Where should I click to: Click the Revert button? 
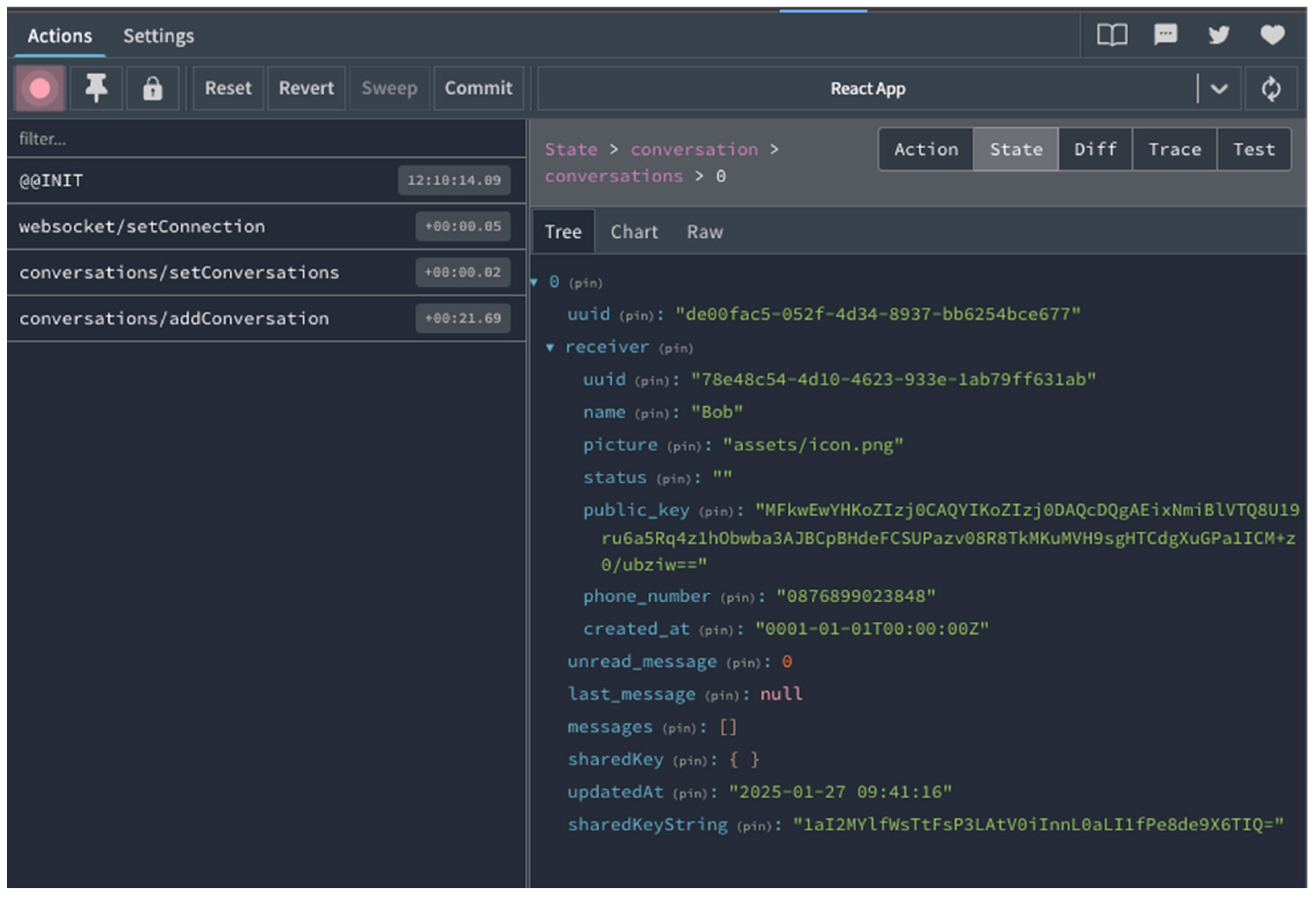click(306, 88)
